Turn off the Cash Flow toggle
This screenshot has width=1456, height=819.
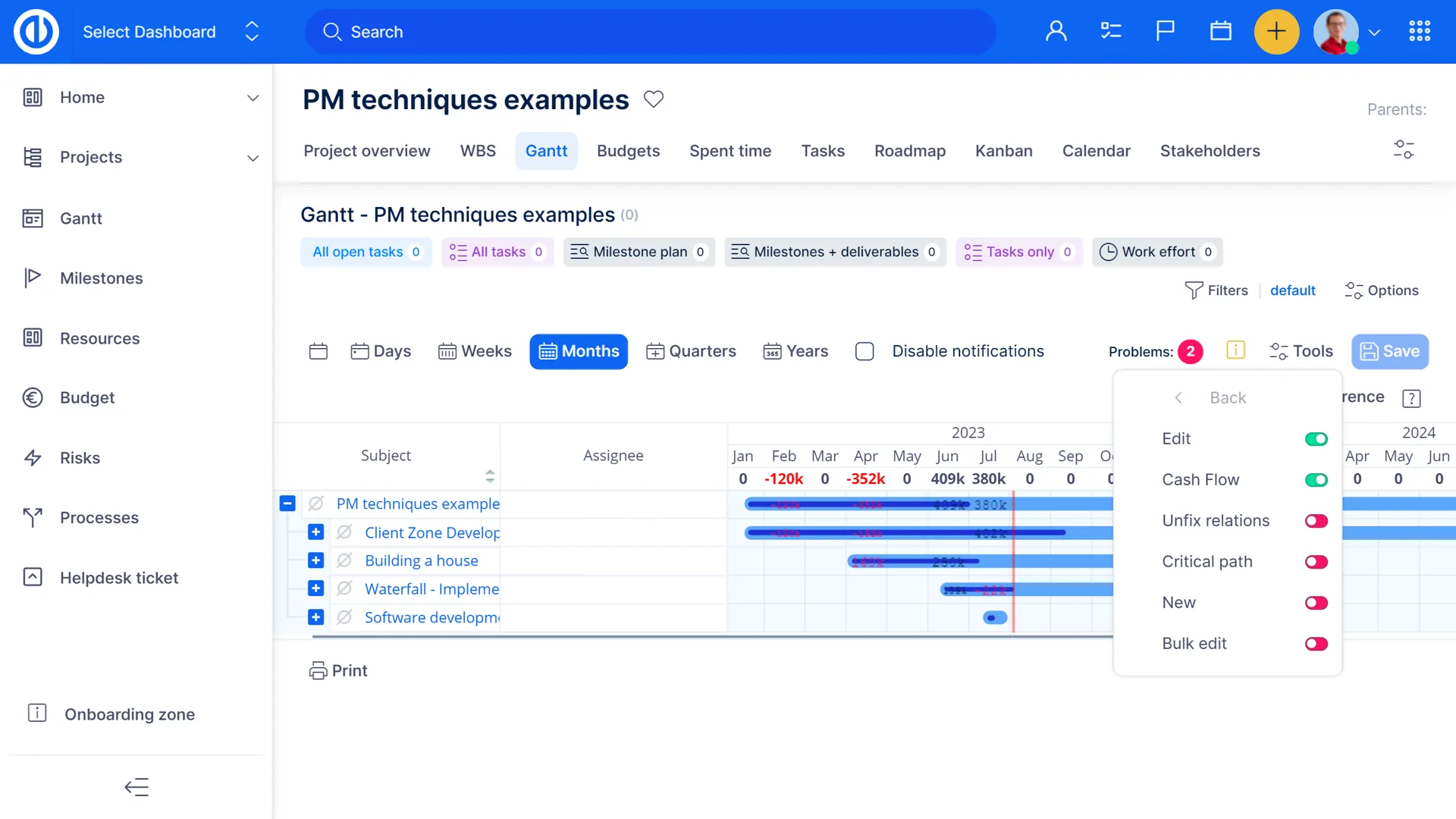1316,480
